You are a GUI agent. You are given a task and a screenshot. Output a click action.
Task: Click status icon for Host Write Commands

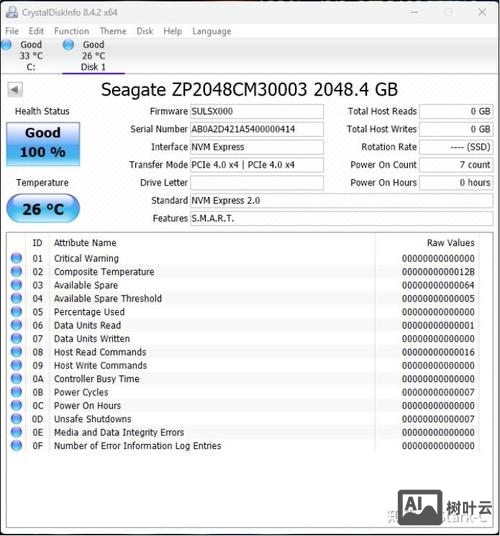[x=16, y=365]
